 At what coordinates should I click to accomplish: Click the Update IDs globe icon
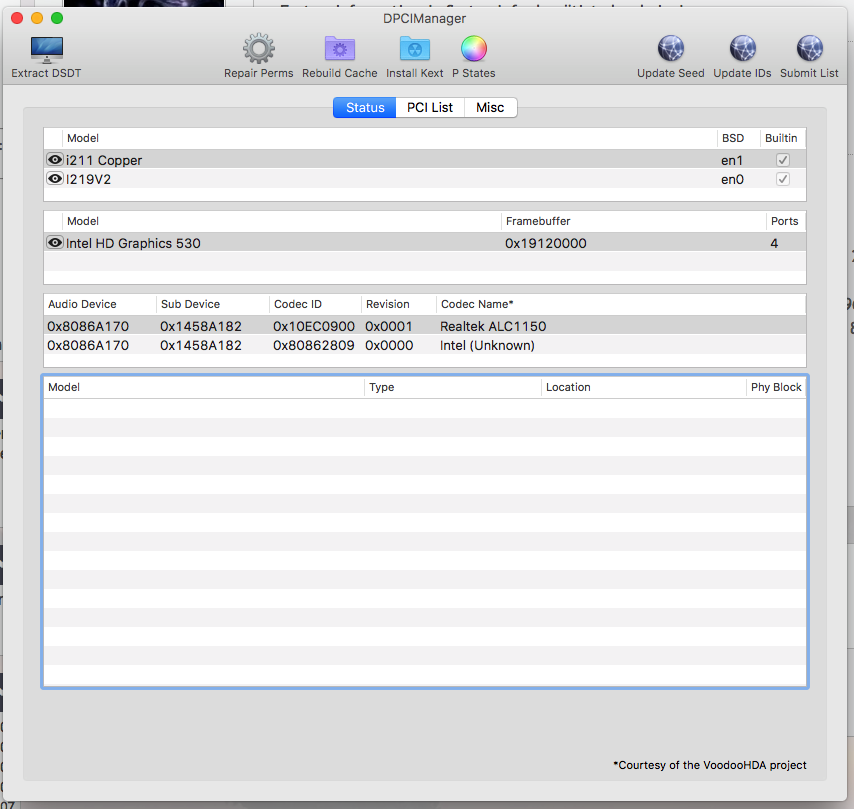click(x=741, y=49)
